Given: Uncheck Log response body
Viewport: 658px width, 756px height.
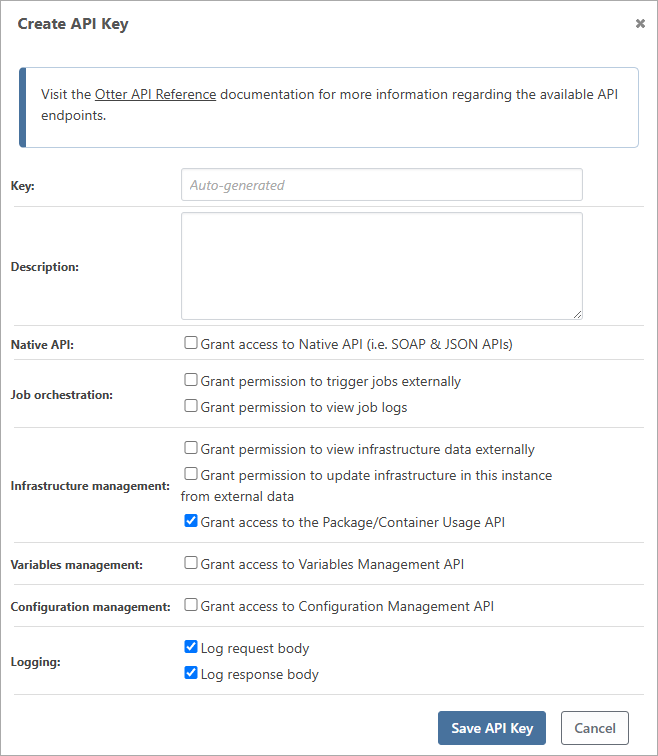Looking at the screenshot, I should [191, 673].
